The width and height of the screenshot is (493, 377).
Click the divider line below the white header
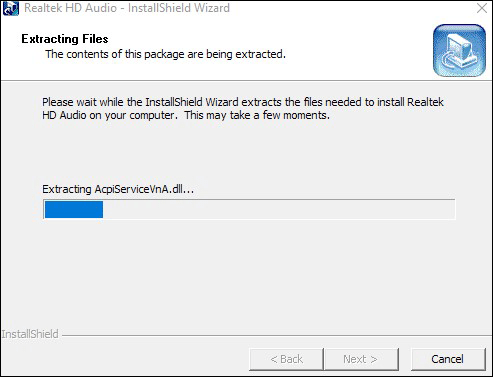(246, 80)
